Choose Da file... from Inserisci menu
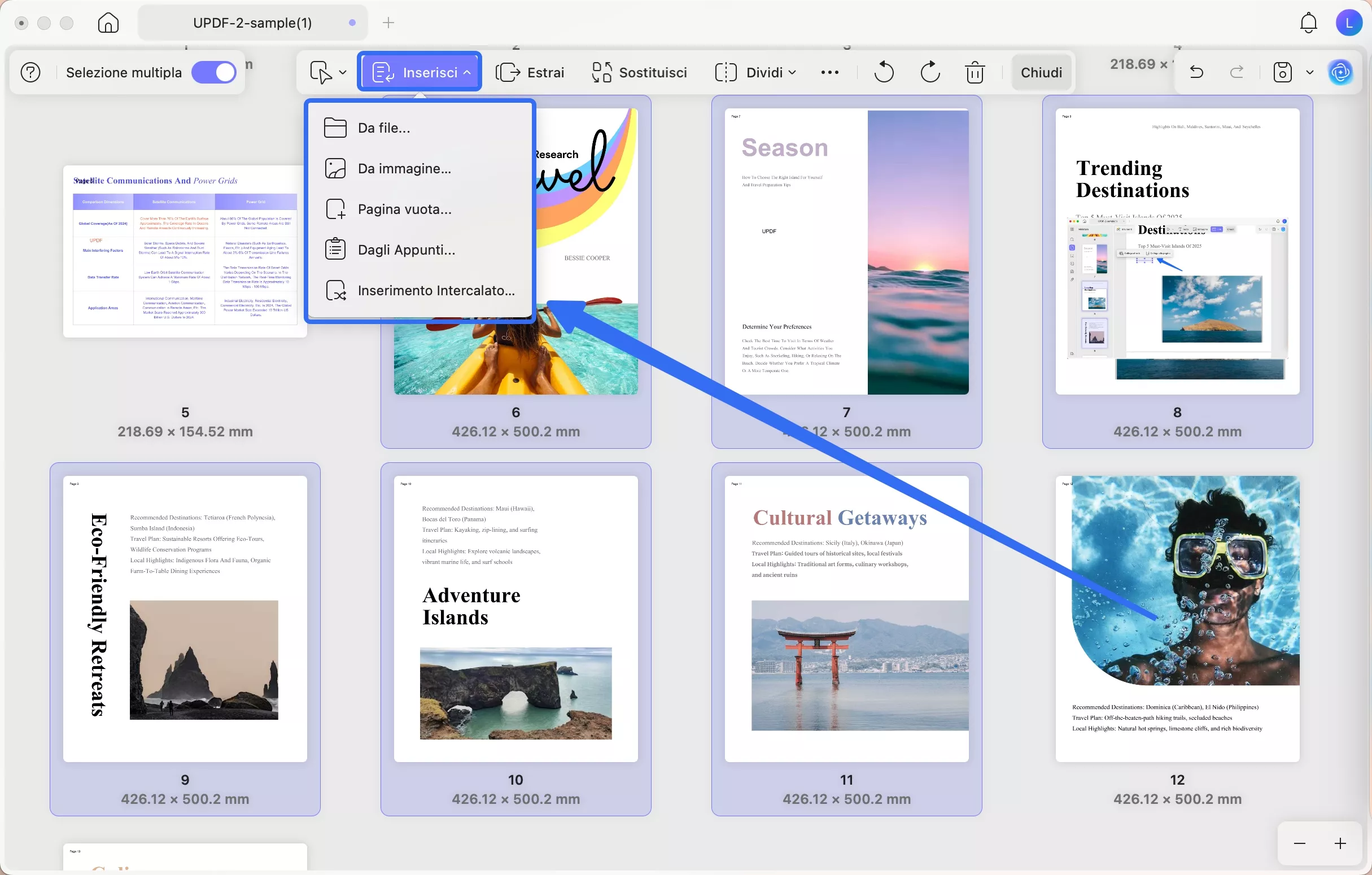 pos(383,128)
